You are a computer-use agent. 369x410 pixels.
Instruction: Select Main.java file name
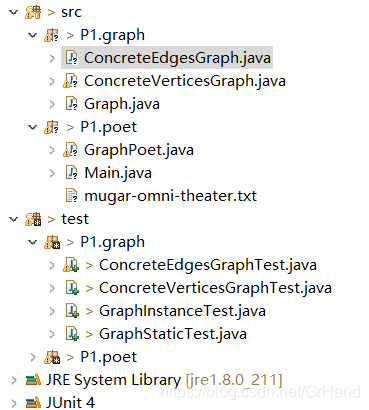[118, 173]
